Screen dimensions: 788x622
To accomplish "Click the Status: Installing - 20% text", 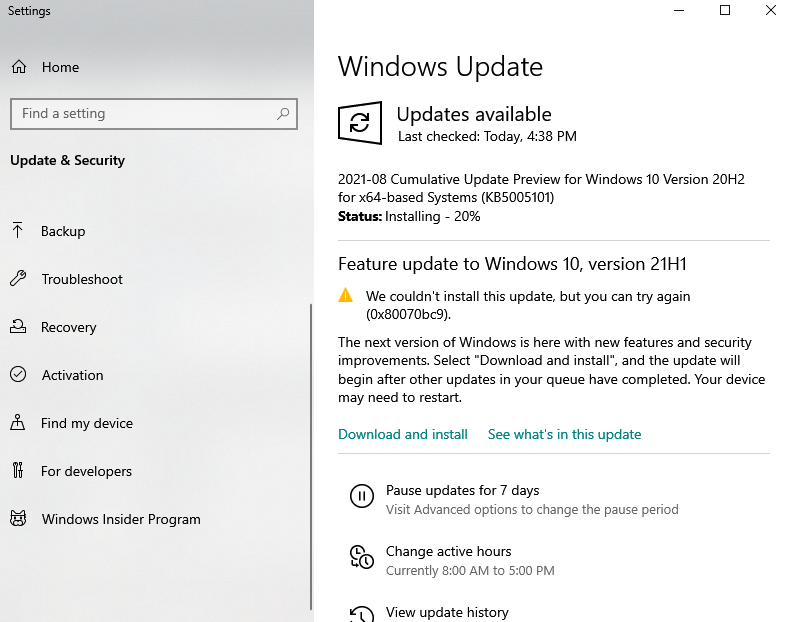I will tap(409, 217).
